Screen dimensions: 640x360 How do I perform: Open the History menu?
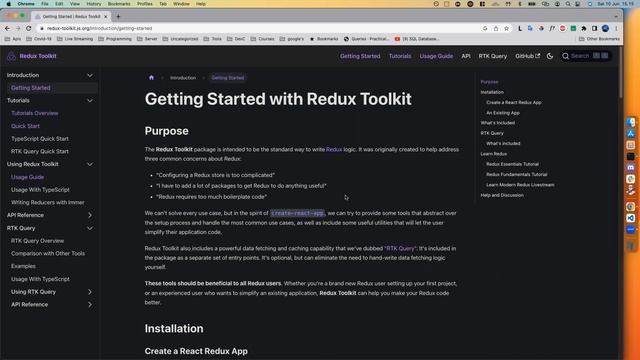(93, 4)
